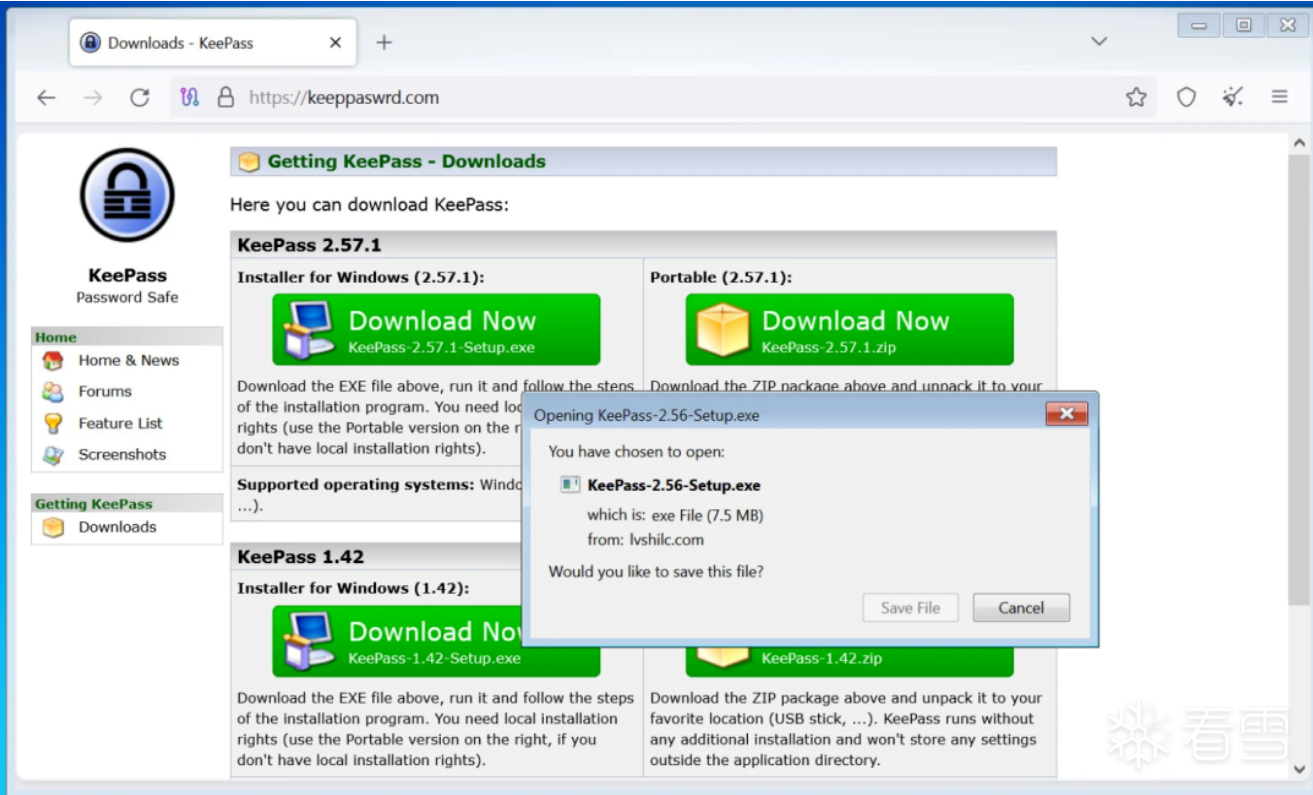
Task: Open the browser hamburger menu
Action: pyautogui.click(x=1279, y=97)
